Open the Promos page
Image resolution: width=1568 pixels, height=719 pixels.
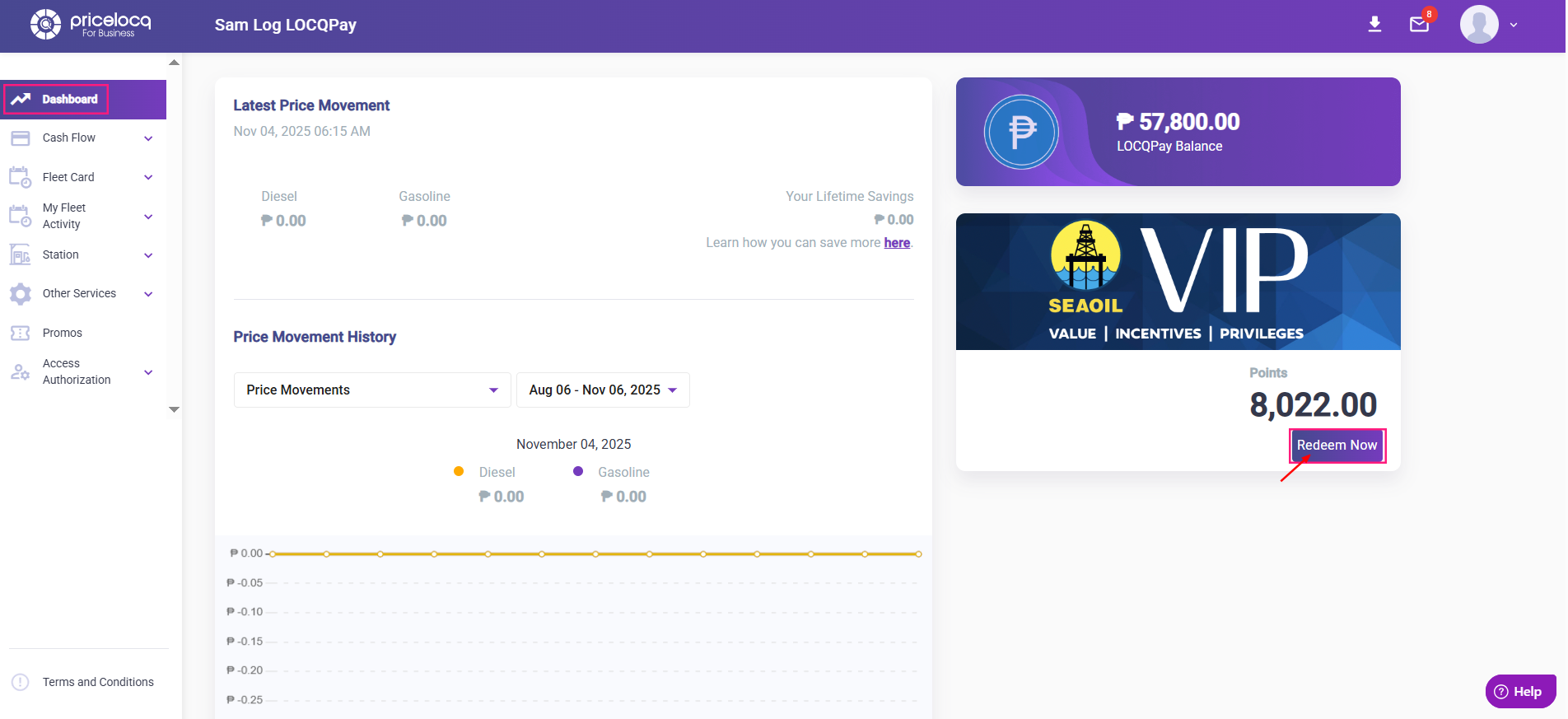tap(63, 333)
